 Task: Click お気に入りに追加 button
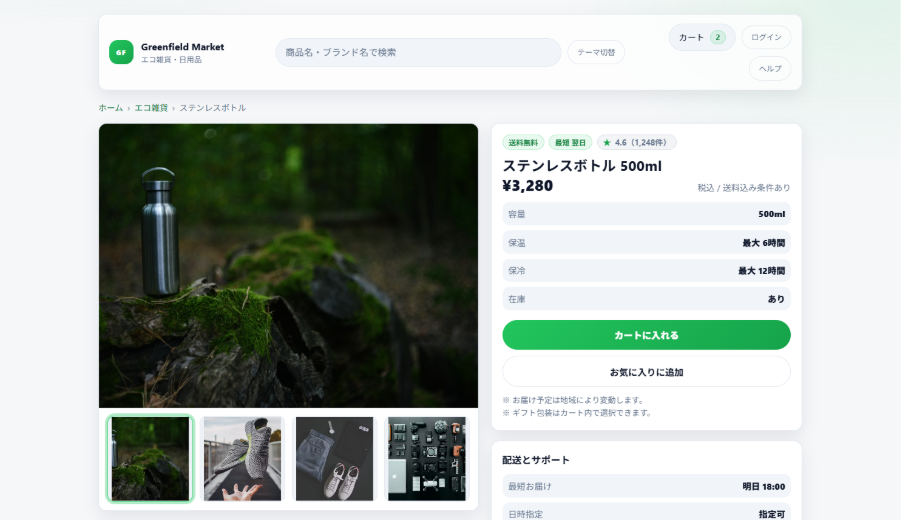click(x=646, y=372)
